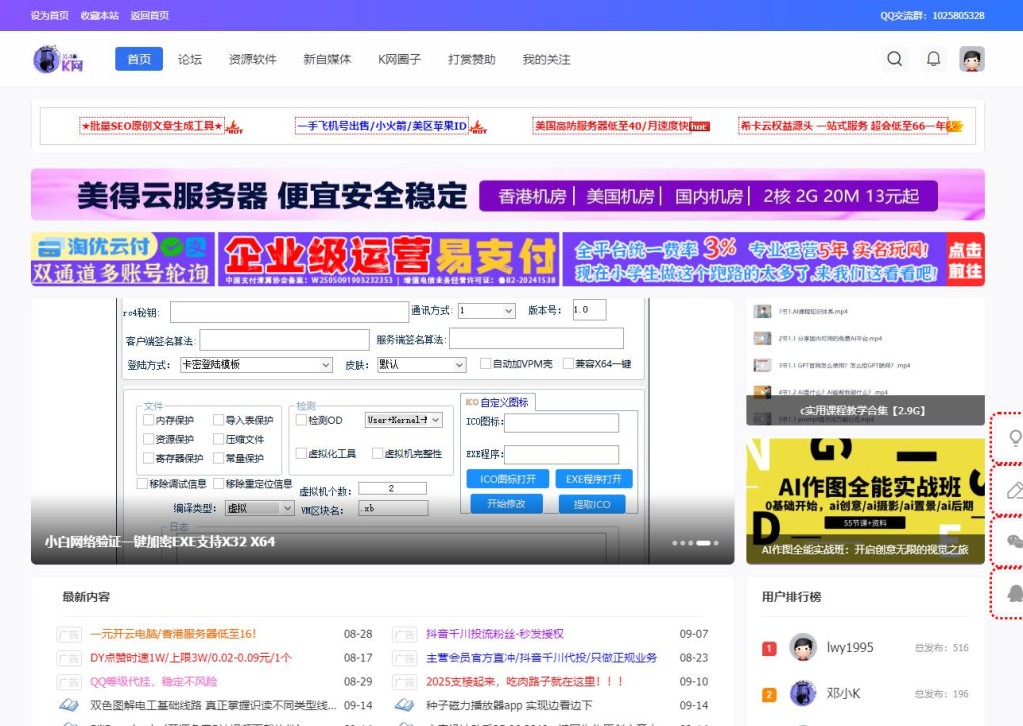Screen dimensions: 1023x726
Task: Open the 论坛 menu item
Action: pos(190,59)
